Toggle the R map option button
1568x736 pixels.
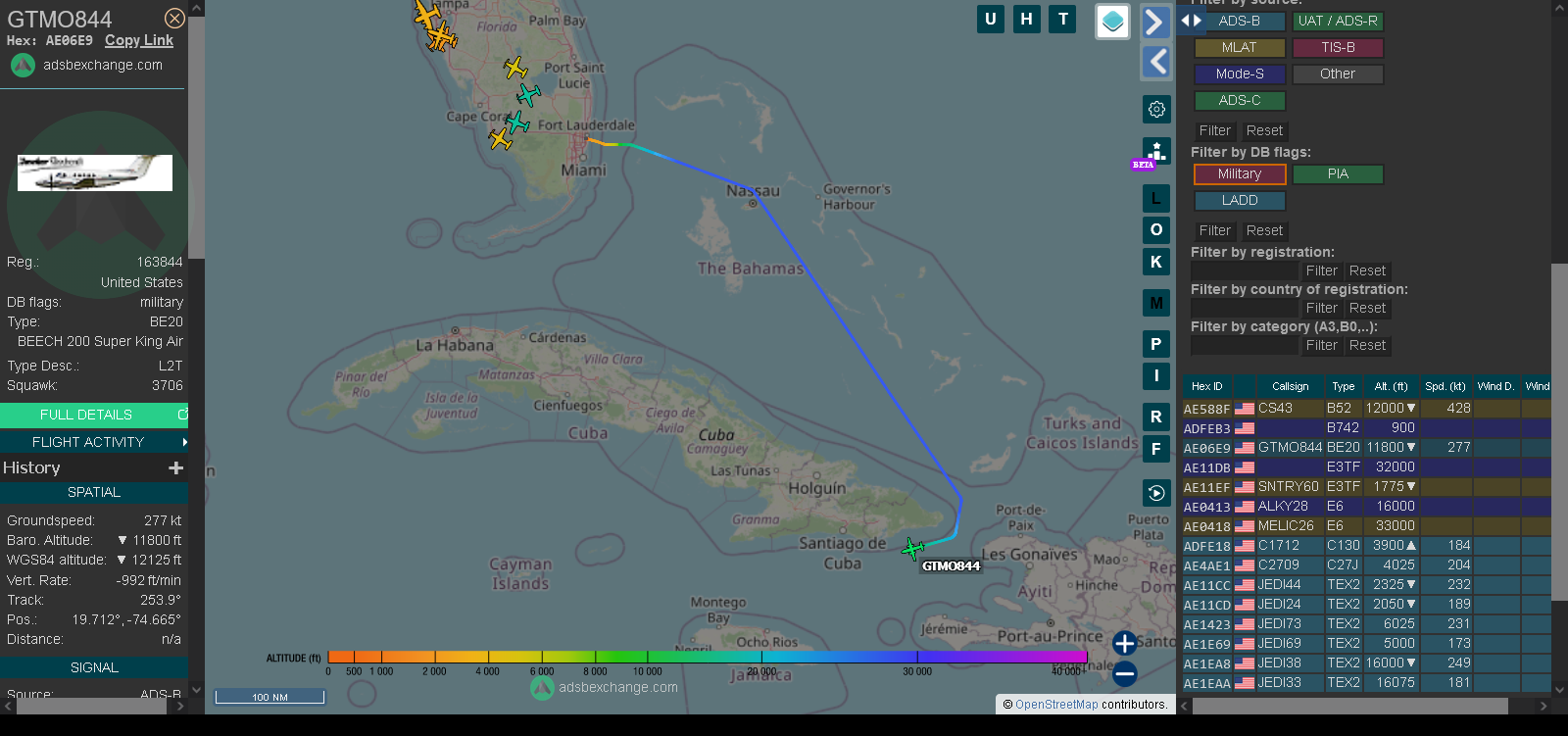coord(1156,417)
